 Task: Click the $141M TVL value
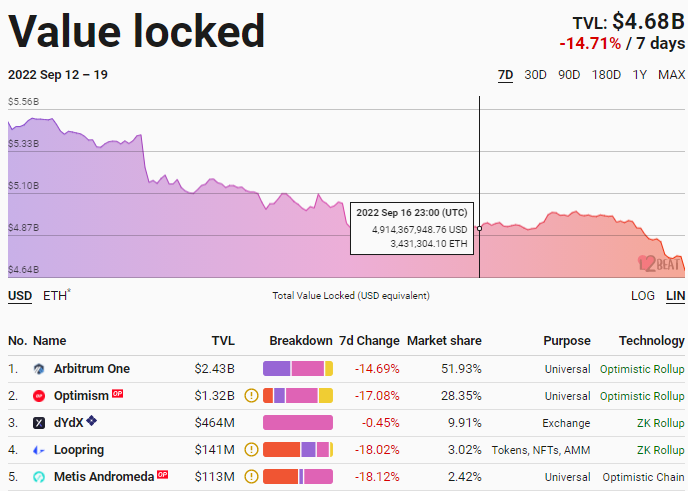215,450
